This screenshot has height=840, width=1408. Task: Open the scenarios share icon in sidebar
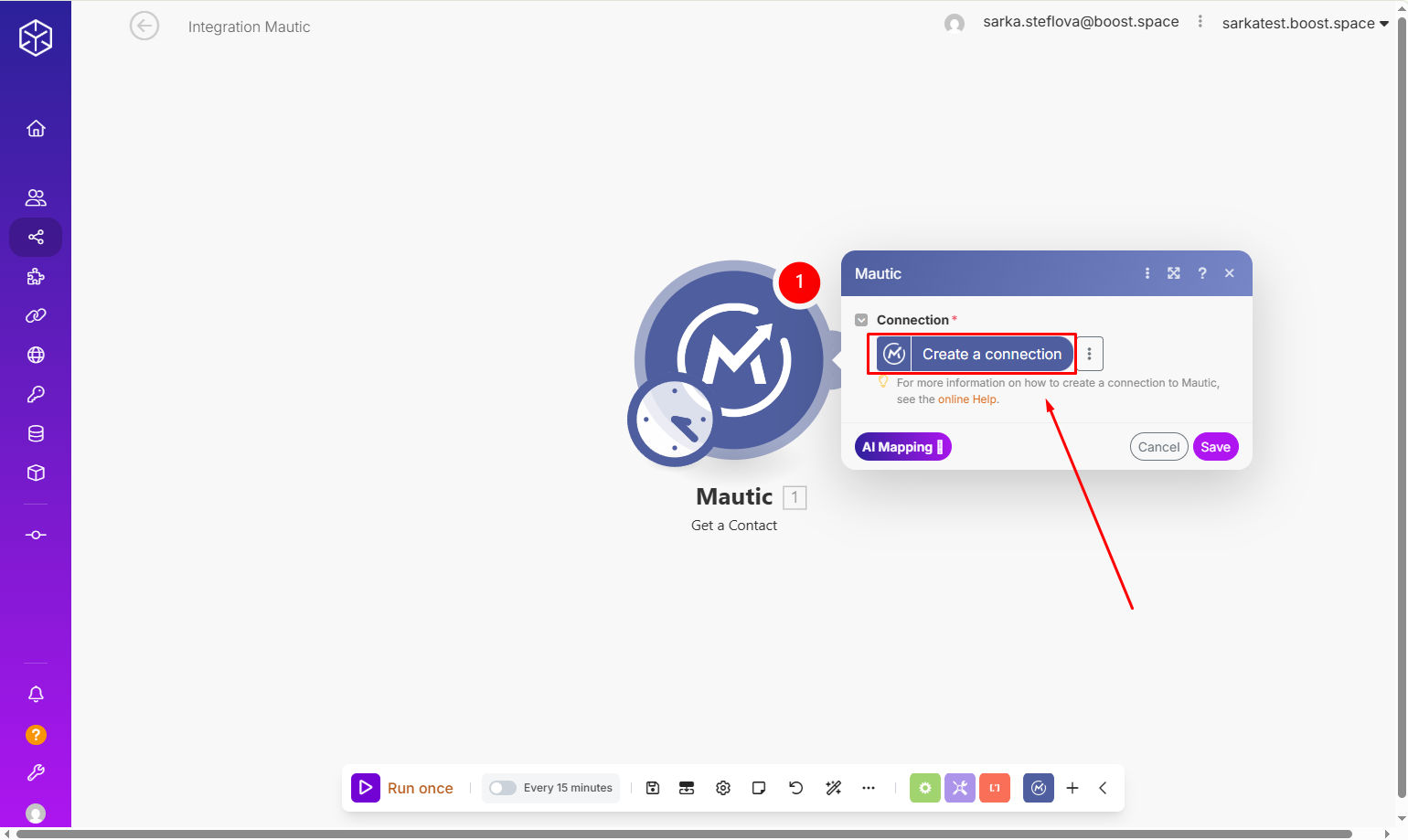[x=36, y=238]
